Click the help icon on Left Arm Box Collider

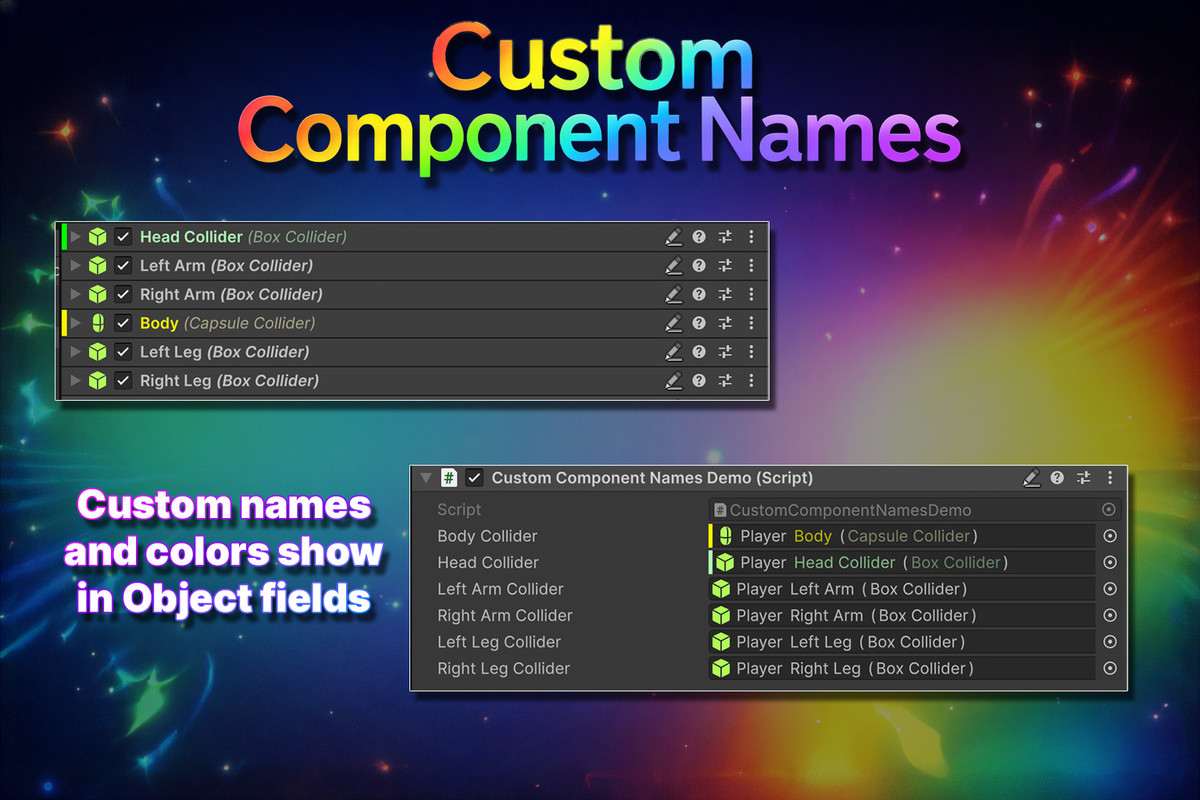coord(700,266)
